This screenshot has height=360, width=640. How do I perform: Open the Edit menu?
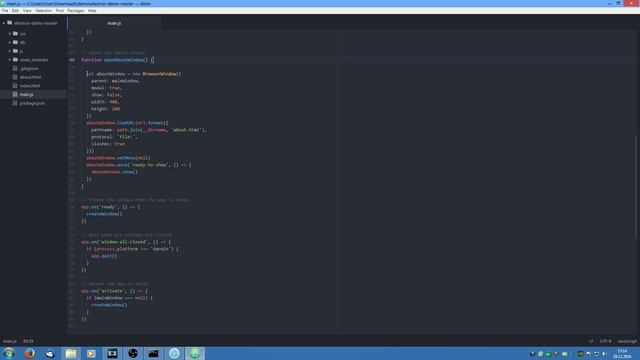(16, 11)
